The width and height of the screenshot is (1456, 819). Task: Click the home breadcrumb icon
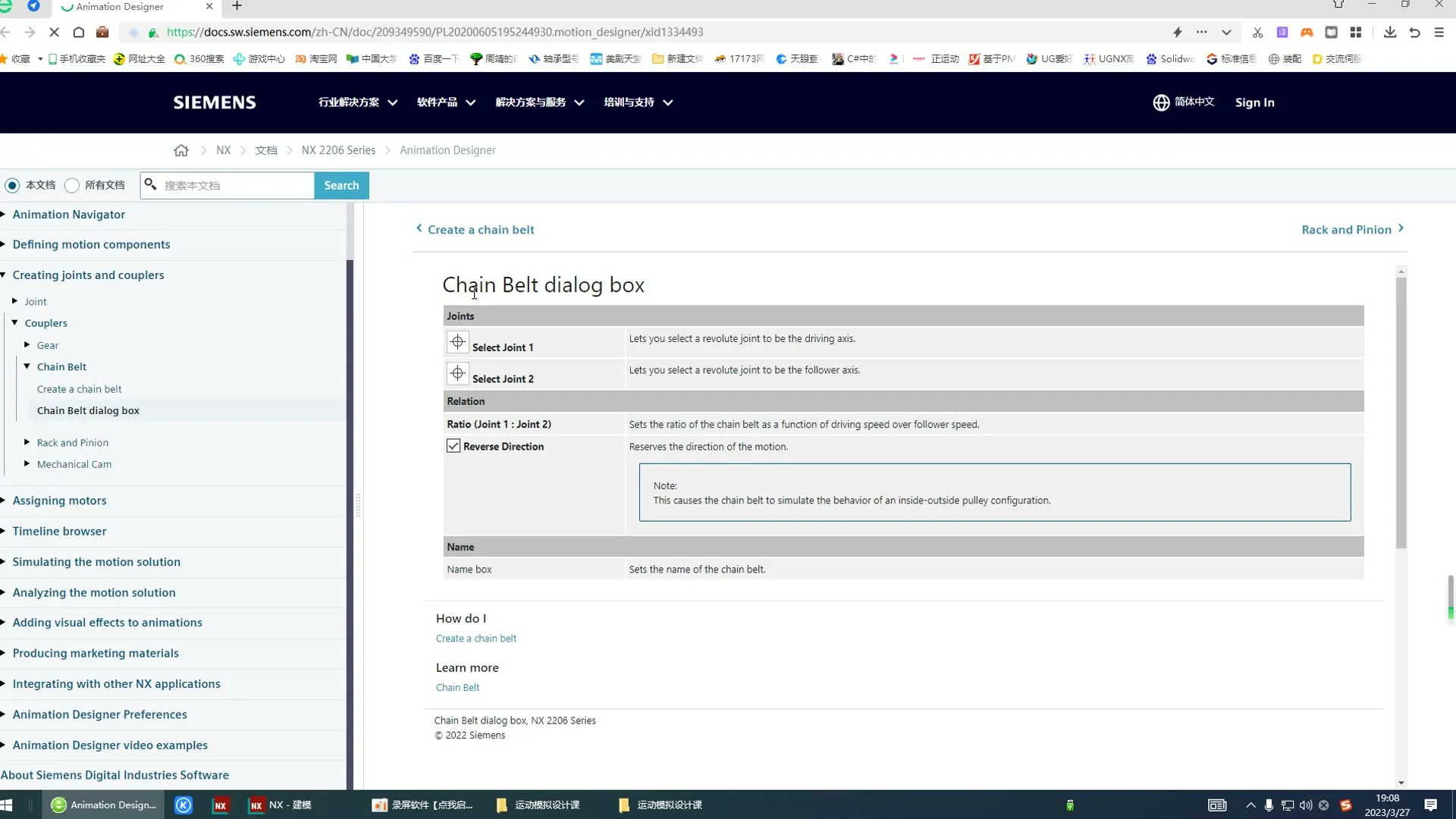click(x=180, y=150)
